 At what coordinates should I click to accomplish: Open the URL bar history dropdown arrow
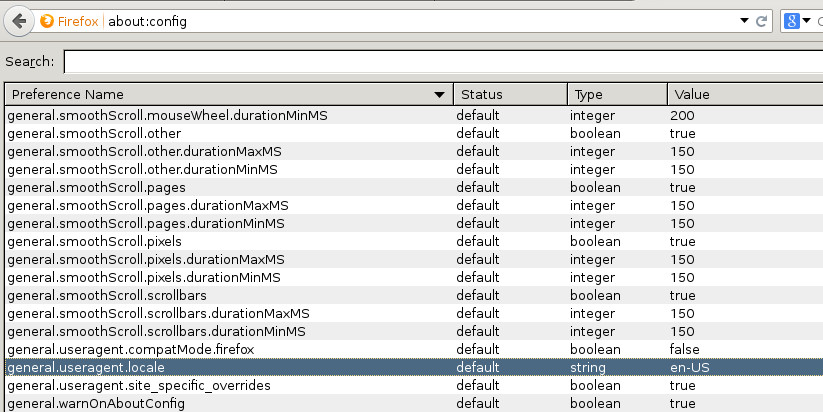tap(744, 21)
